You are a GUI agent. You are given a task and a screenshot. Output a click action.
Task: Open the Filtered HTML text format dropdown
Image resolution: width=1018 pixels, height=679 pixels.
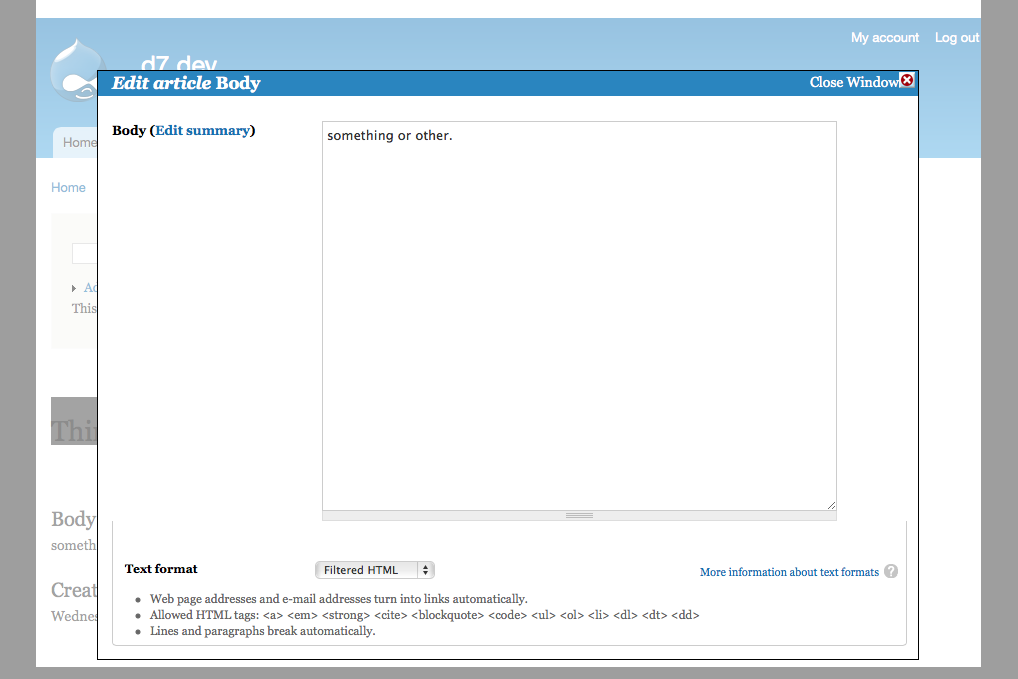(x=374, y=569)
